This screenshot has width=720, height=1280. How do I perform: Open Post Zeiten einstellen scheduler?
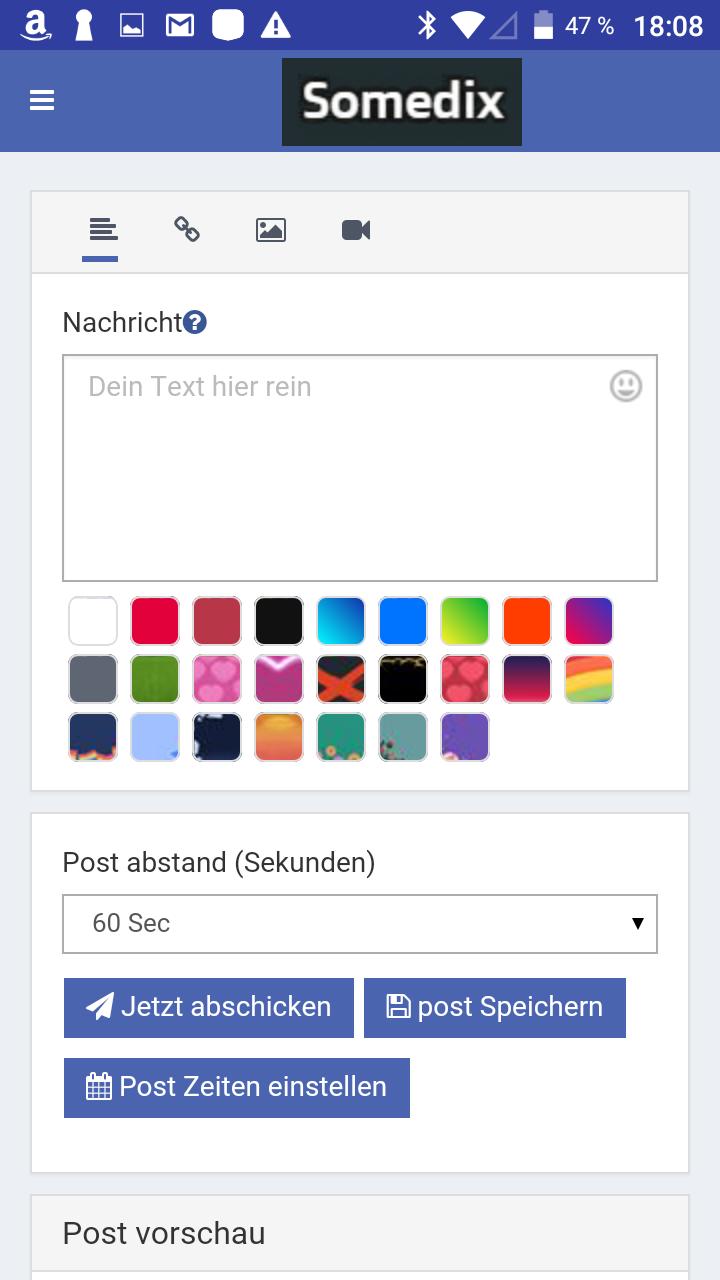tap(237, 1087)
